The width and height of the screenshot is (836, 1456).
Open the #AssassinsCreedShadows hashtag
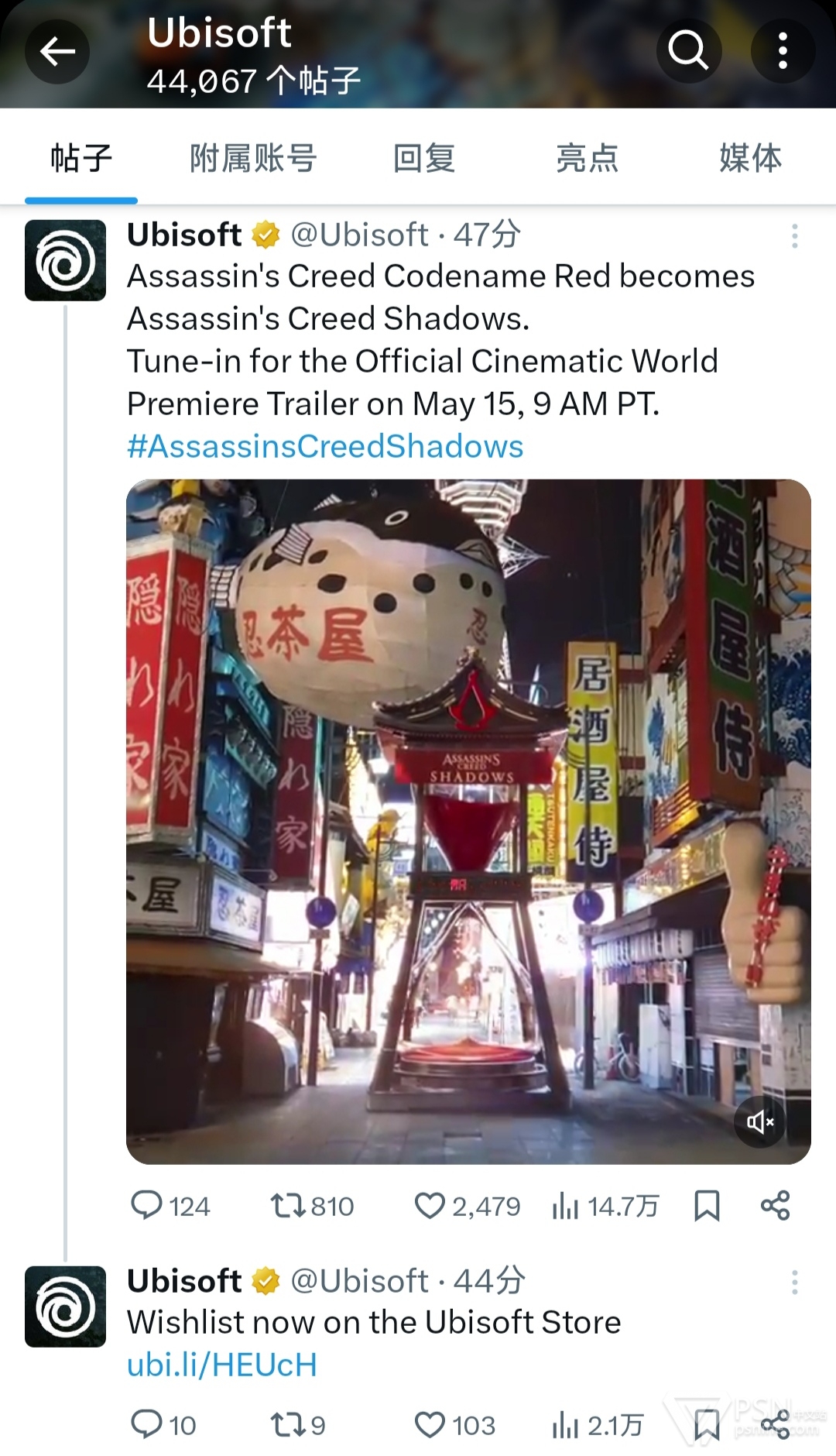pos(325,447)
